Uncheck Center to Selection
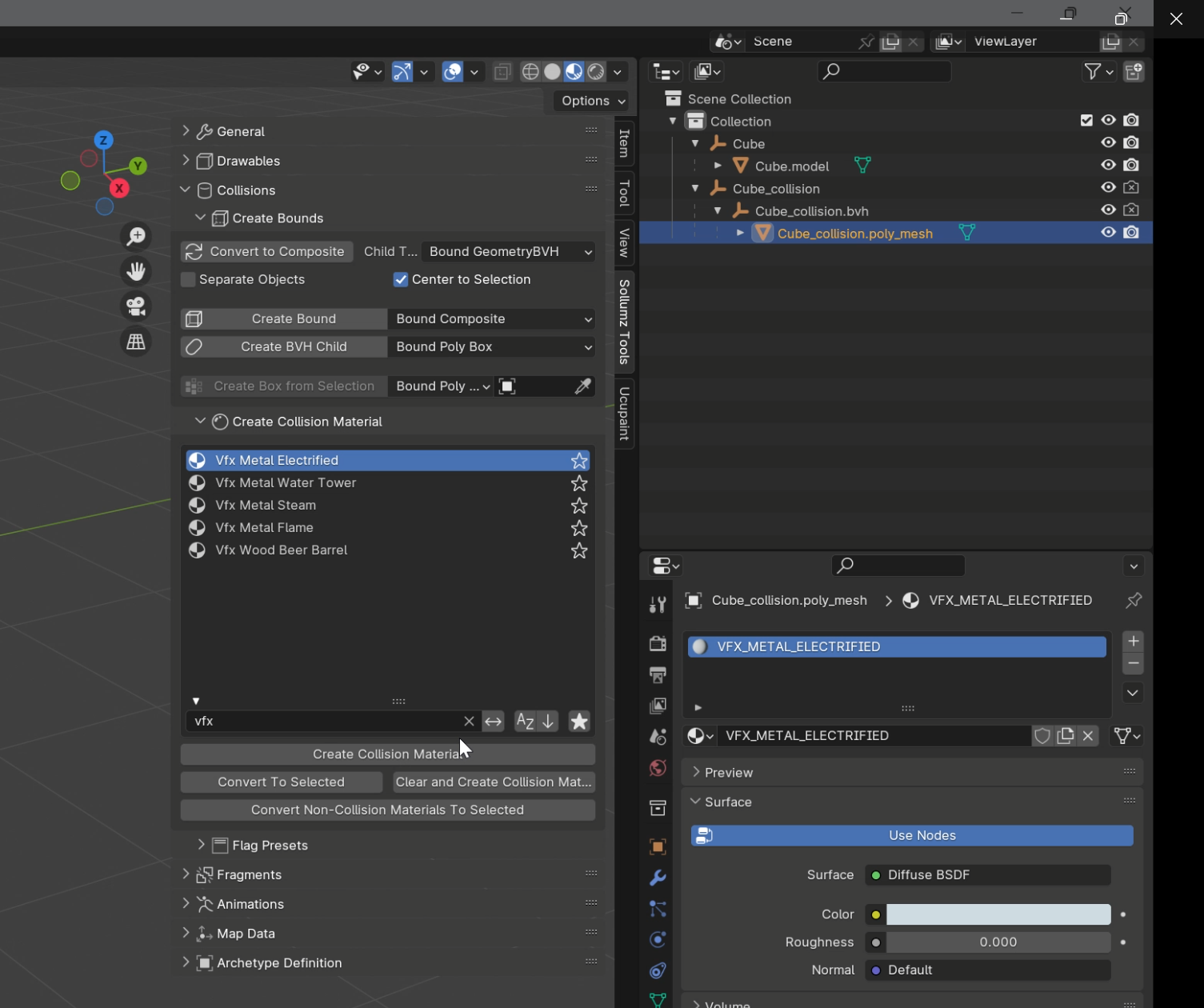 pyautogui.click(x=401, y=279)
